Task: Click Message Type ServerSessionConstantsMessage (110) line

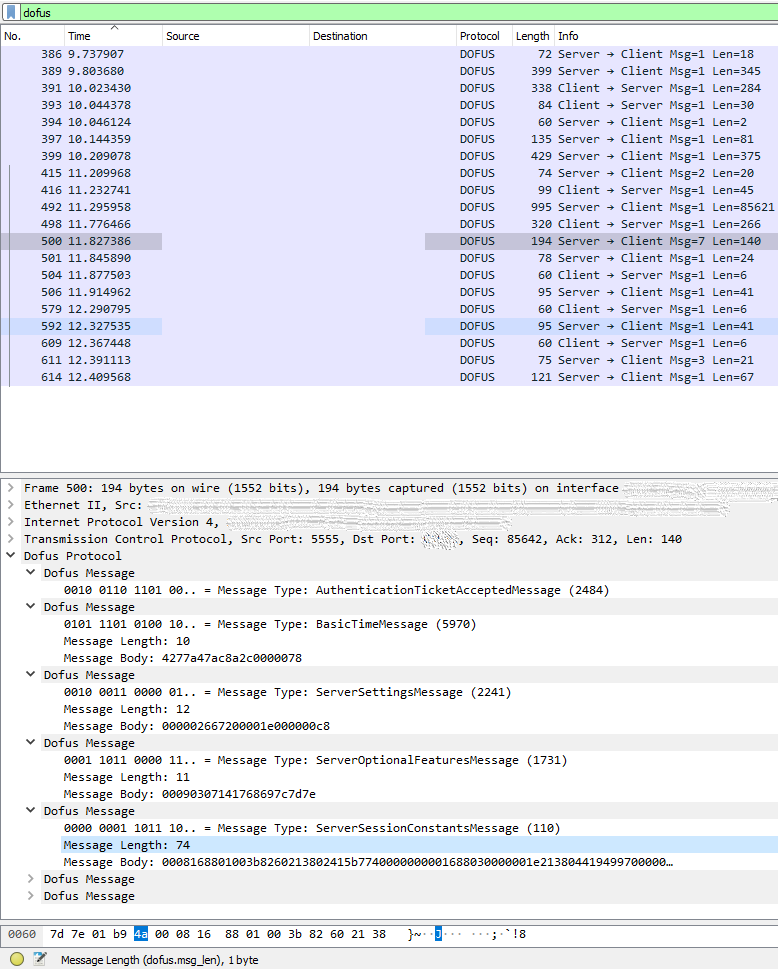Action: coord(311,828)
